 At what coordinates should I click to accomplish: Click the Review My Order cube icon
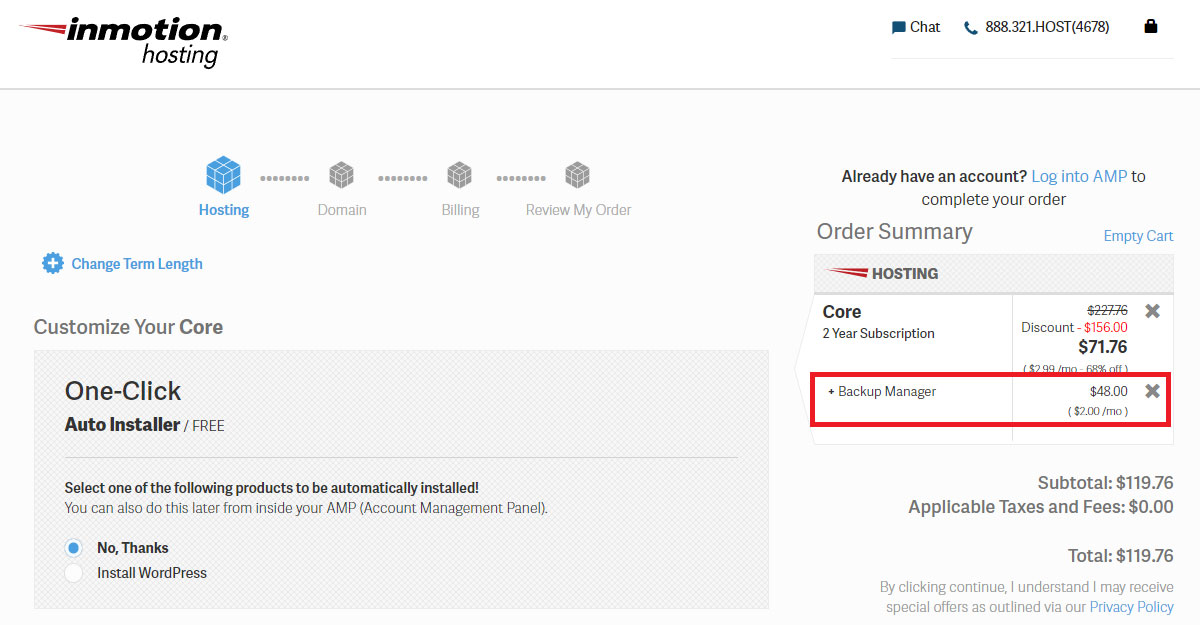577,176
